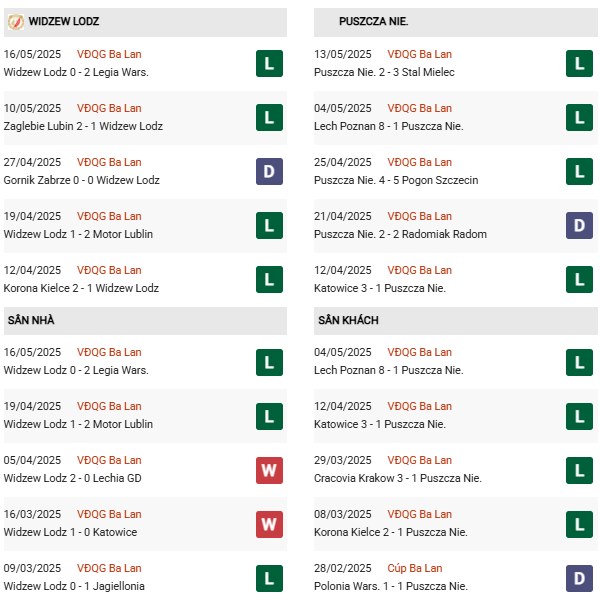Open match Cracovia Krakow 3-1 Puszcza Nie.
600x600 pixels.
pos(398,478)
